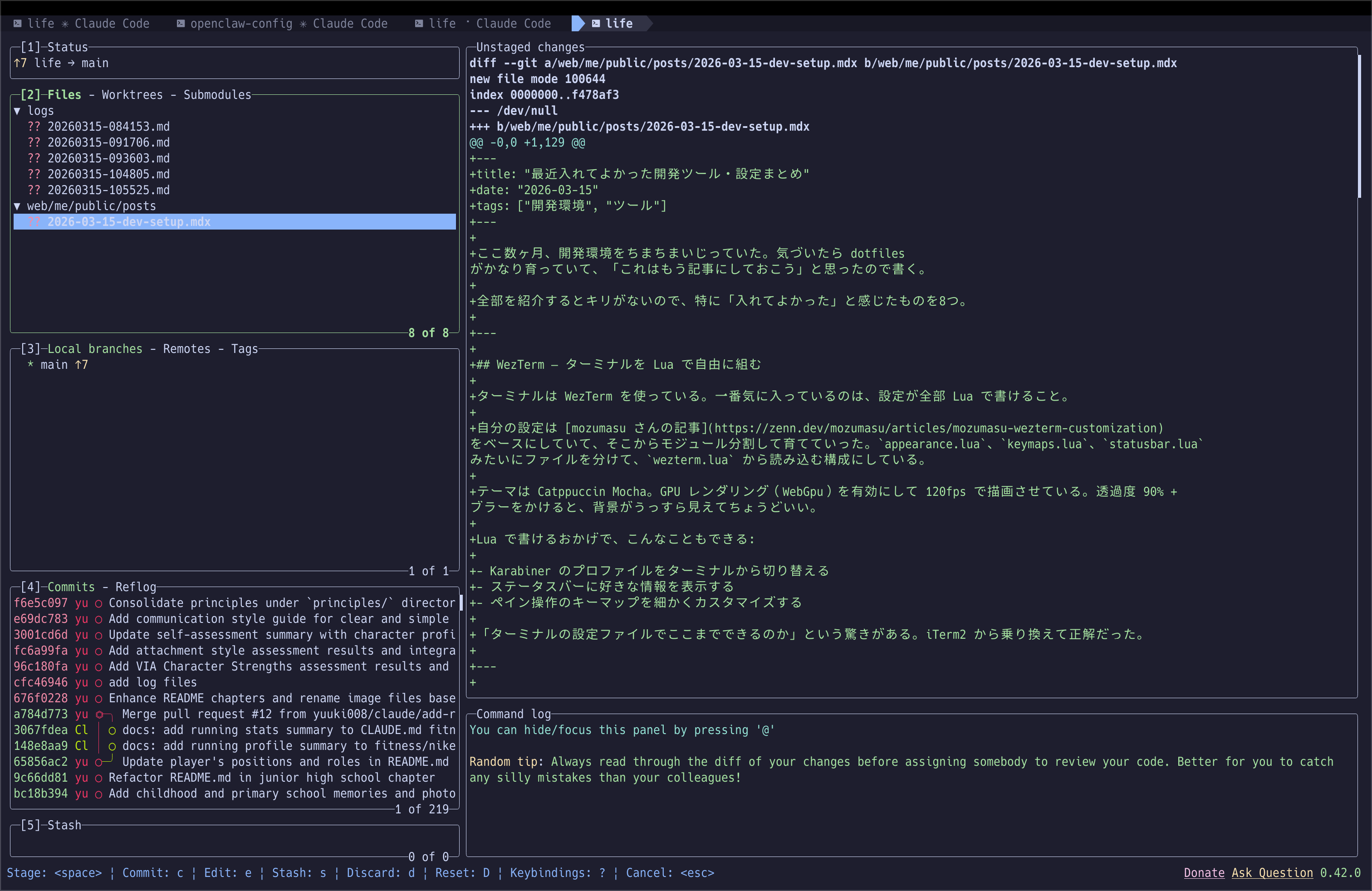This screenshot has height=891, width=1372.
Task: Select commit e69dc783 communication style guide
Action: [235, 618]
